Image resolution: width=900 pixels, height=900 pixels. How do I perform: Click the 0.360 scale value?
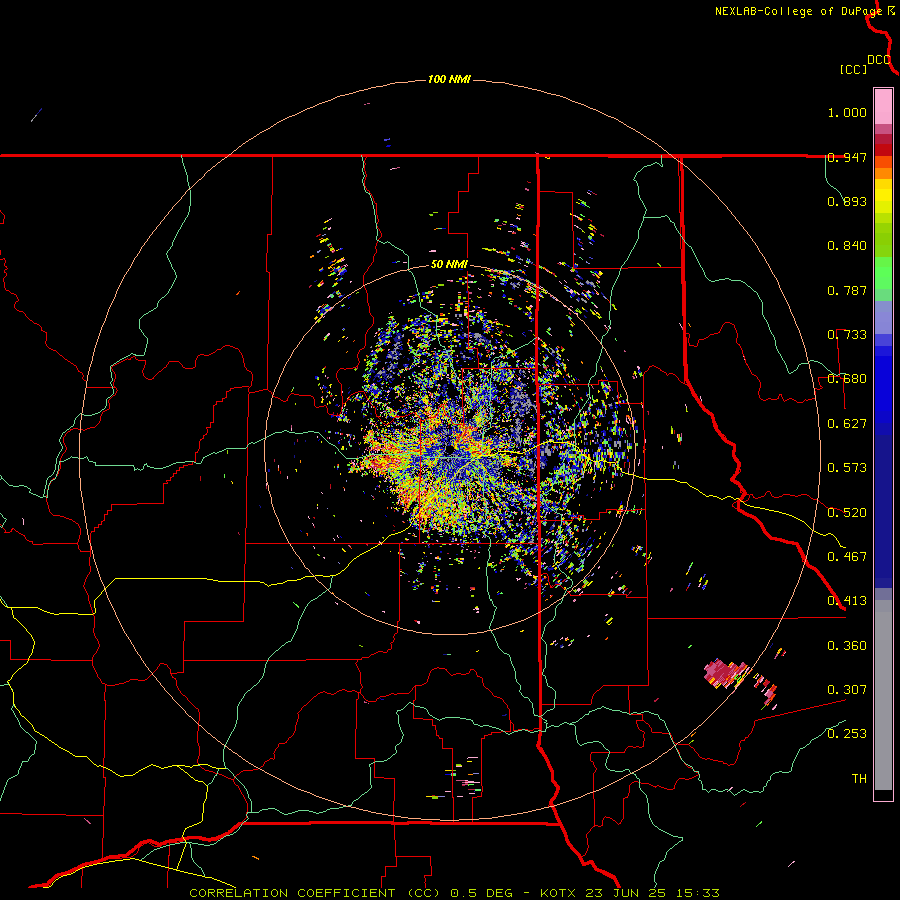pos(847,646)
